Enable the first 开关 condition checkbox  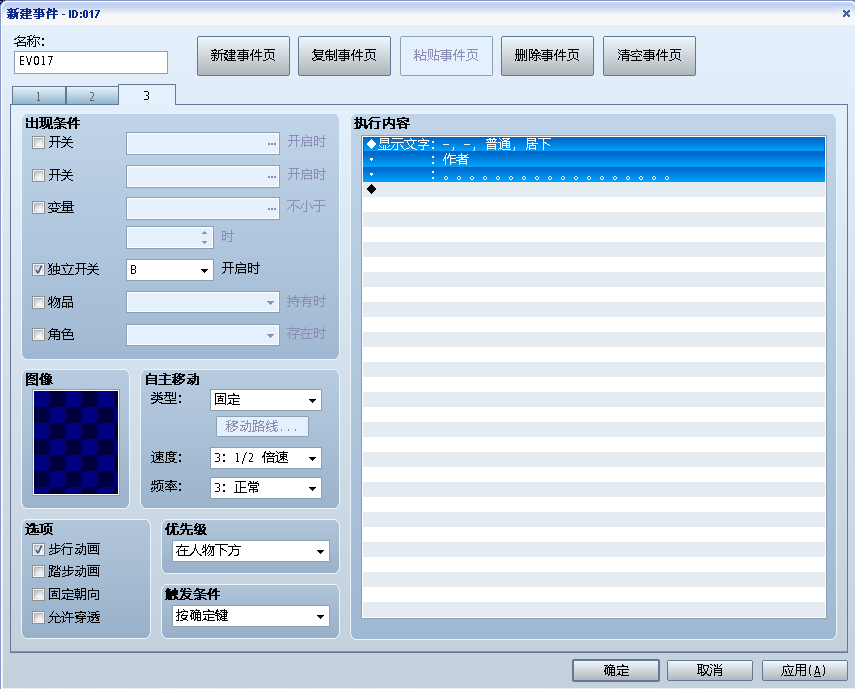[x=38, y=143]
